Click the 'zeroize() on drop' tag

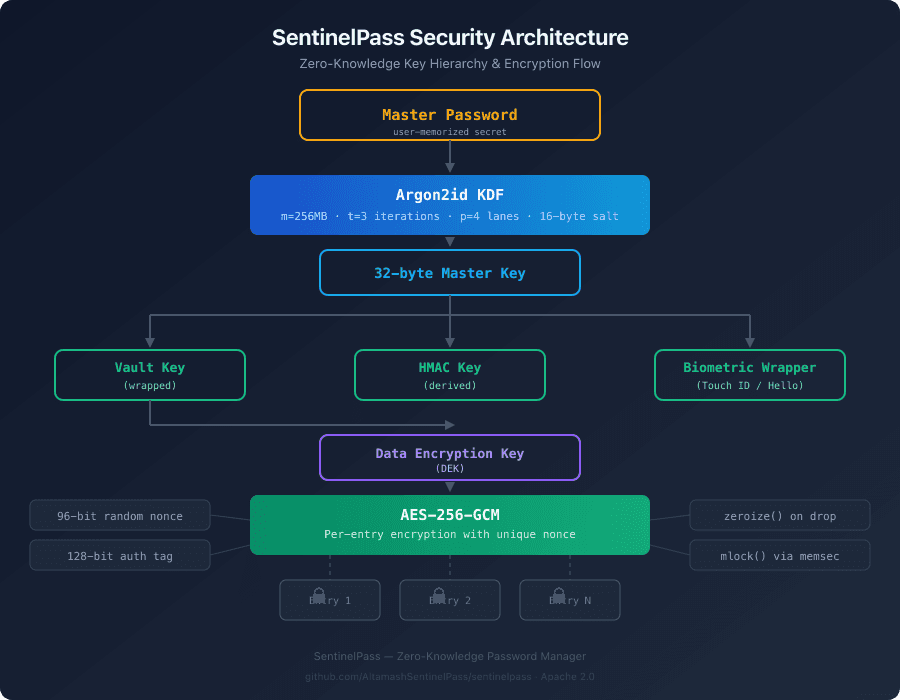click(x=779, y=515)
